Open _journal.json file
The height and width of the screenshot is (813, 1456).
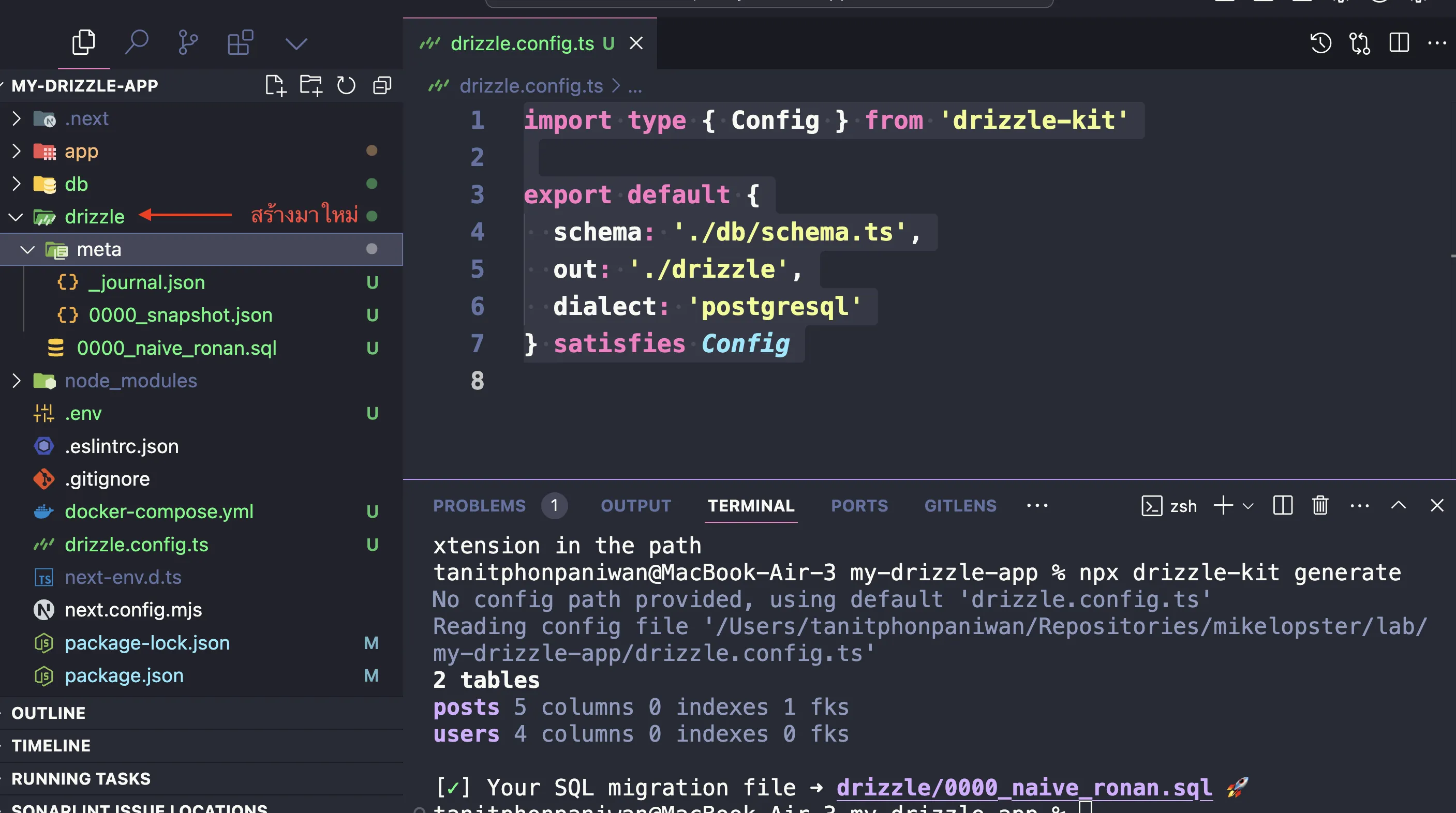[201, 282]
